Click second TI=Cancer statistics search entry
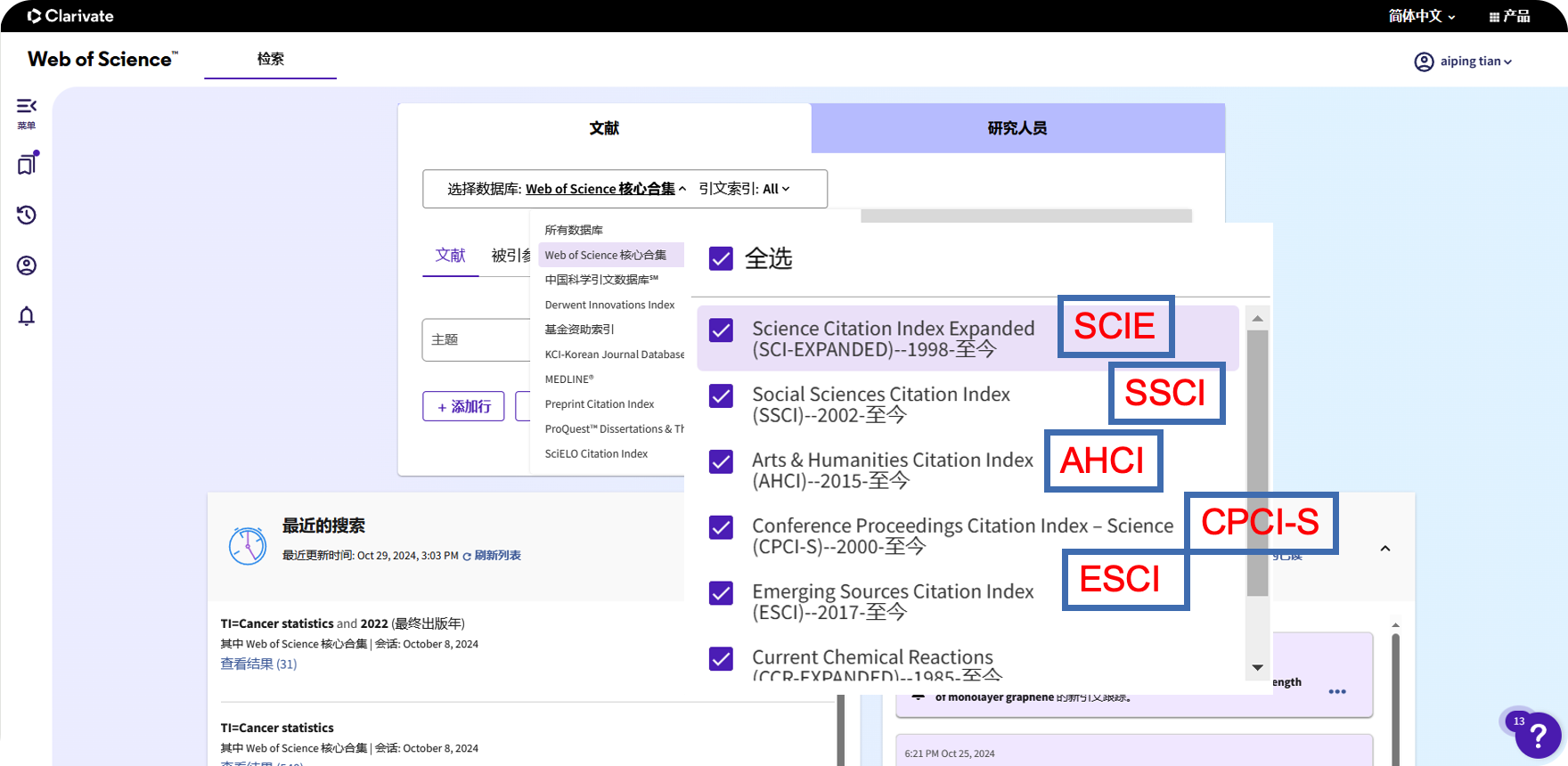Screen dimensions: 1568x766 (277, 728)
